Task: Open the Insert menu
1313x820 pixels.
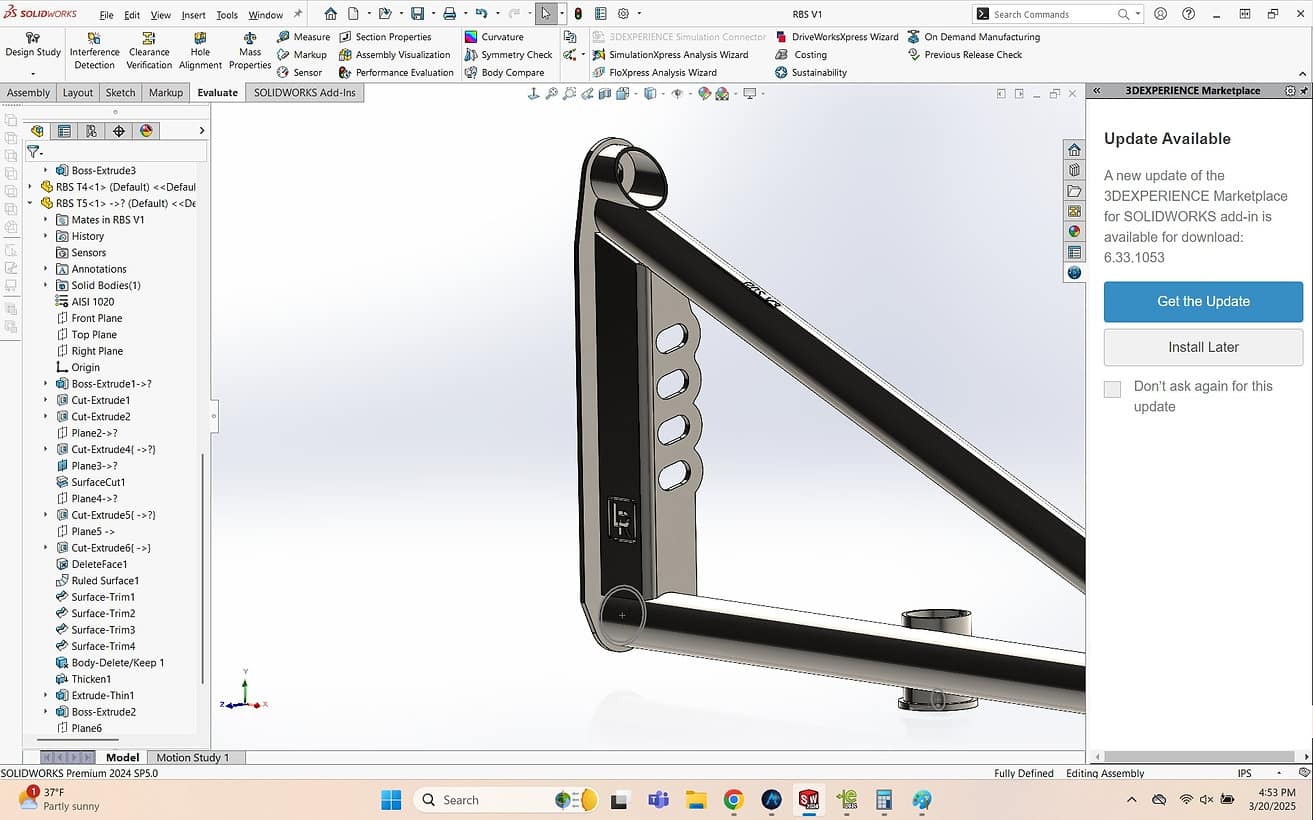Action: (193, 15)
